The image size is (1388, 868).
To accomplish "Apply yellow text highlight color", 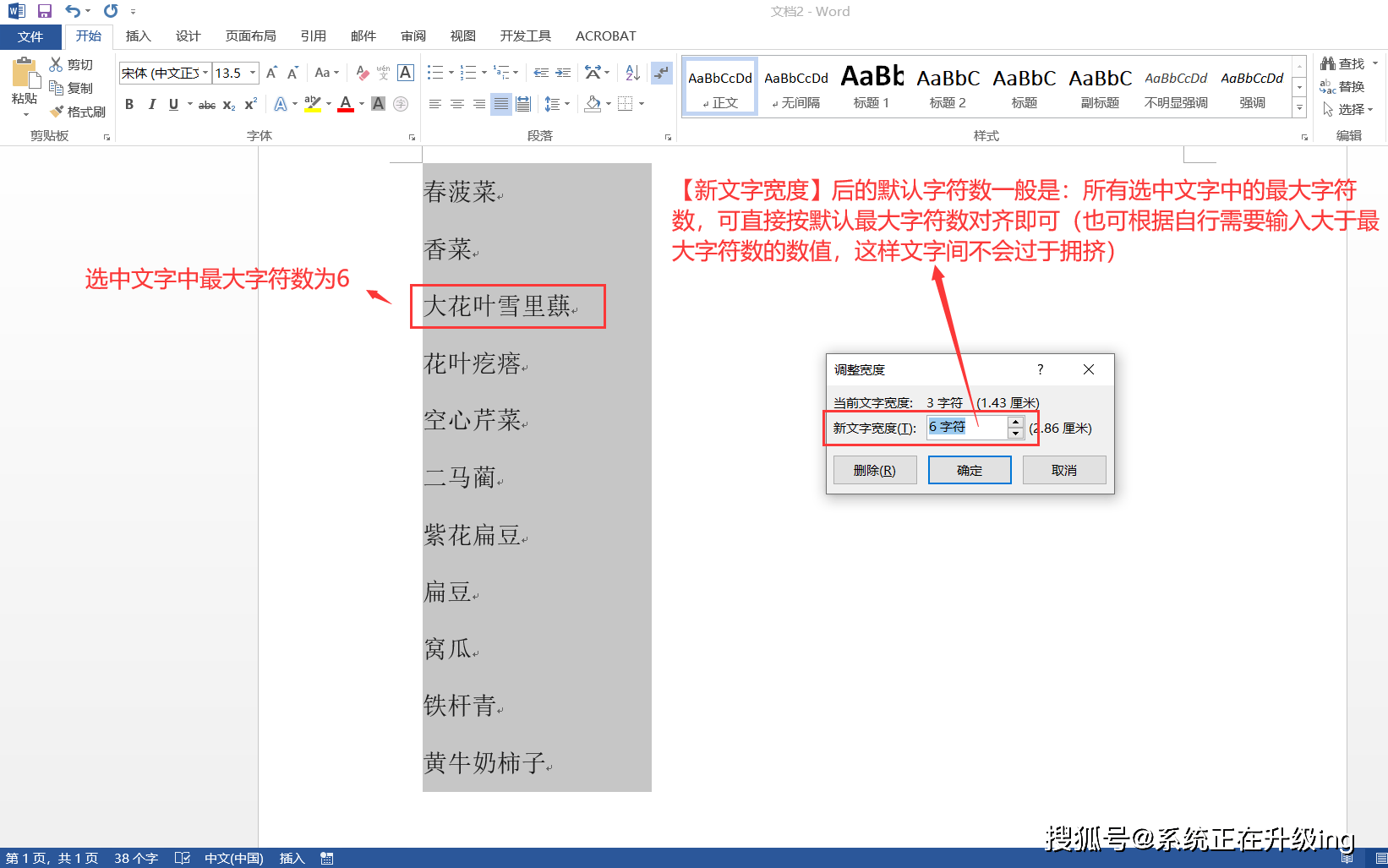I will [312, 103].
